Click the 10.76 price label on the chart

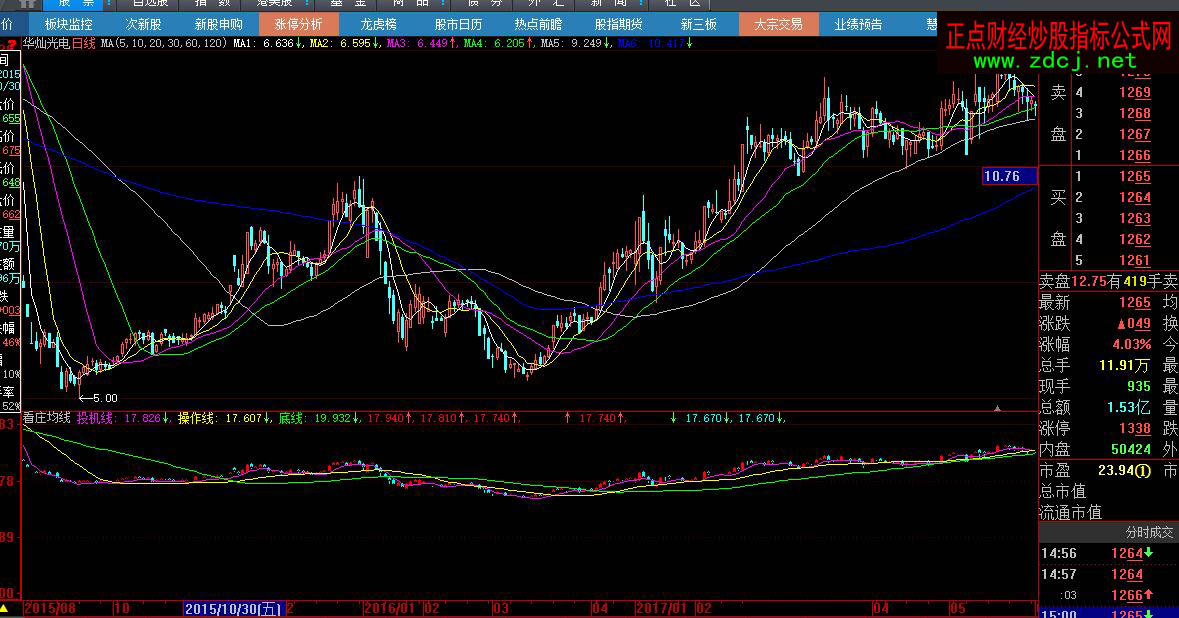click(x=1002, y=177)
